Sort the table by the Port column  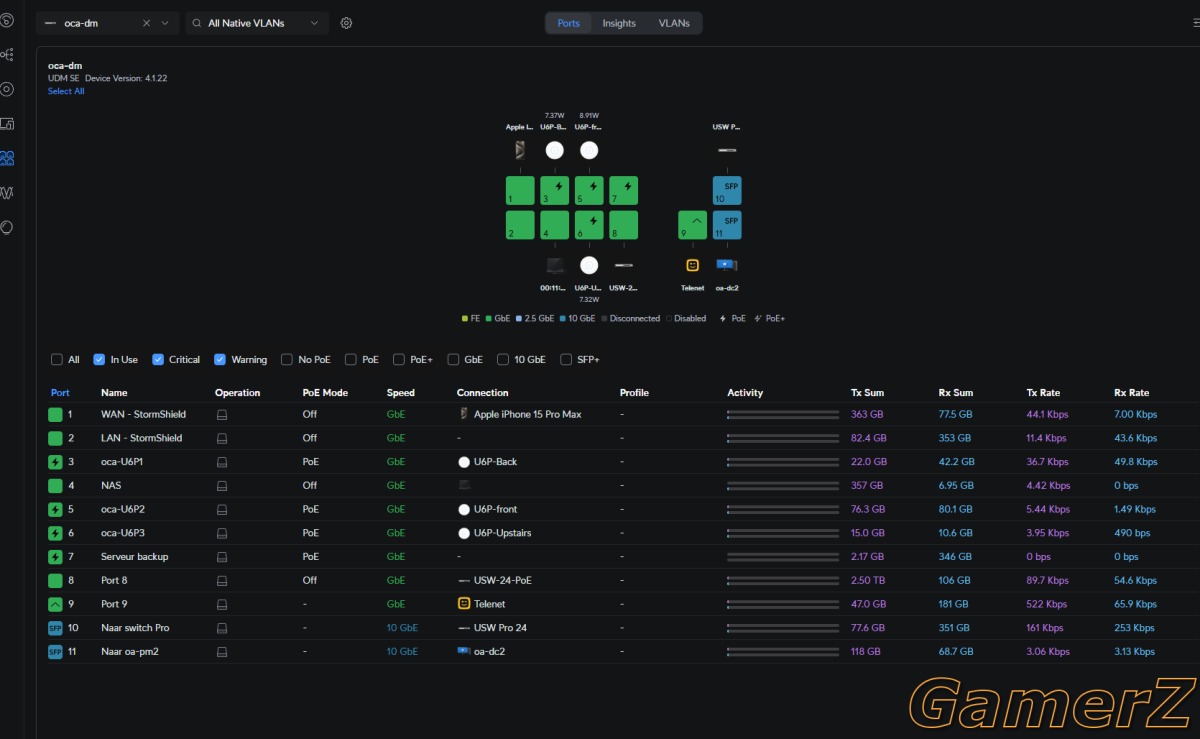click(60, 393)
